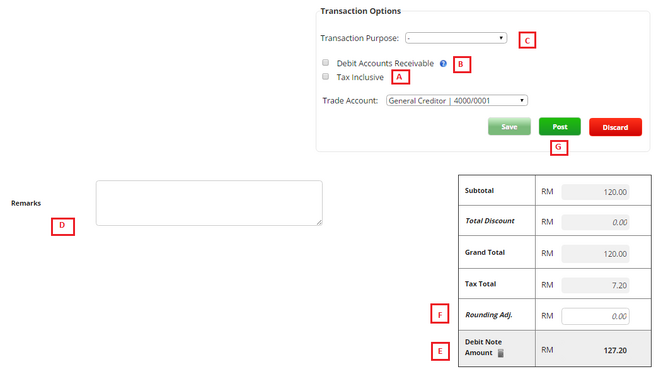This screenshot has height=369, width=656.
Task: Click the red marker labeled G
Action: pyautogui.click(x=559, y=147)
